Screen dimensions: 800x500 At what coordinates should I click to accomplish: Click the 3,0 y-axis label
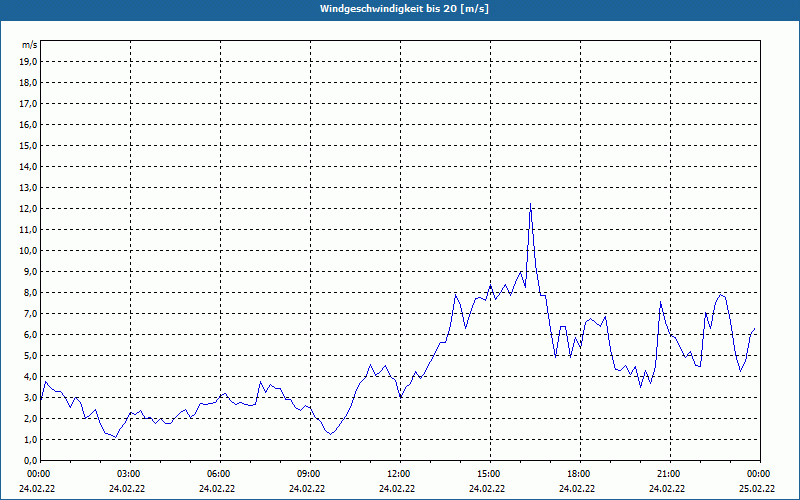click(30, 397)
